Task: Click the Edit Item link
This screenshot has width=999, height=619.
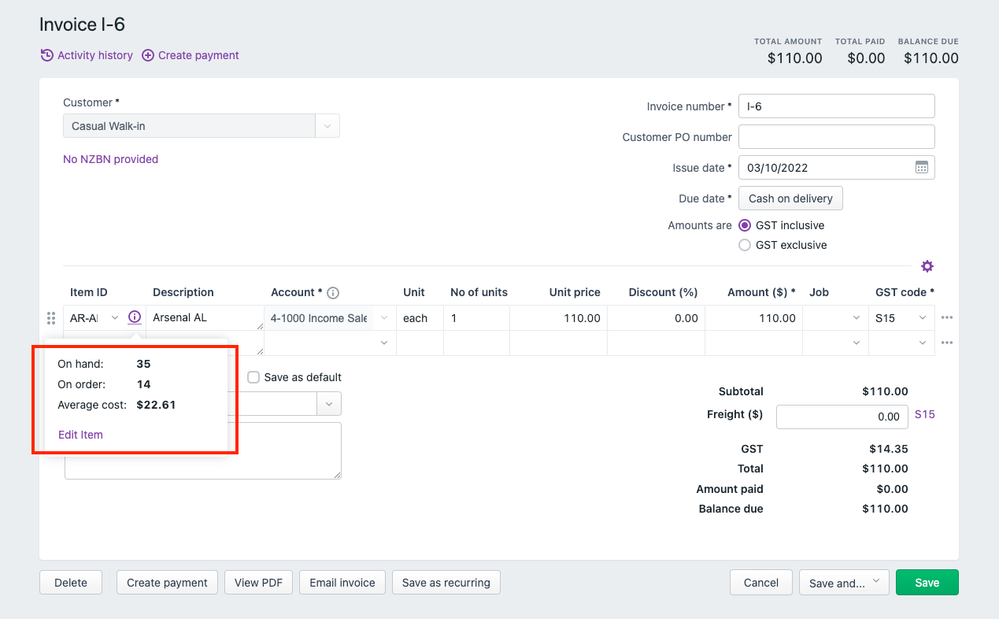Action: 80,435
